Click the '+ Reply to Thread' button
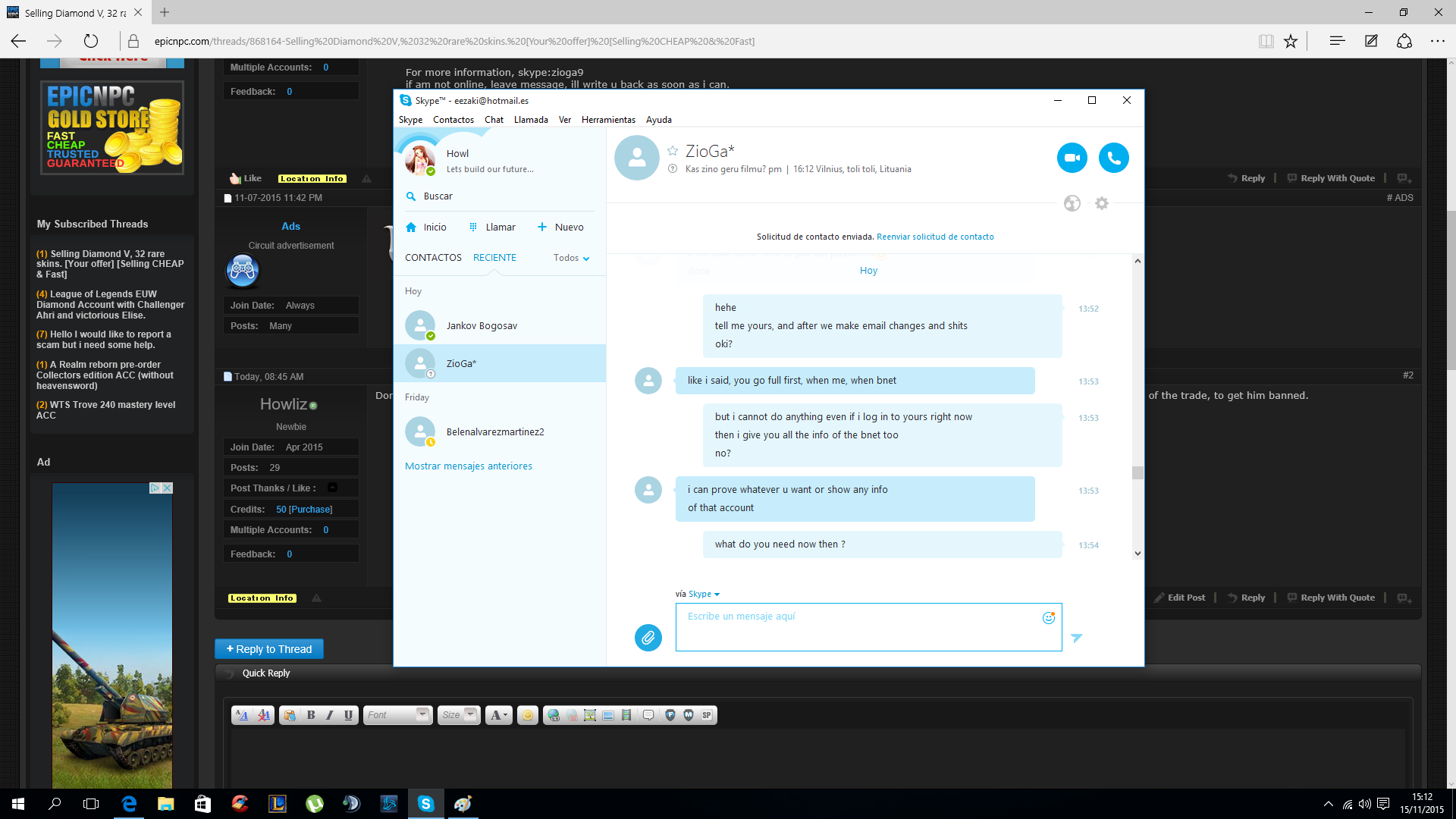 269,649
